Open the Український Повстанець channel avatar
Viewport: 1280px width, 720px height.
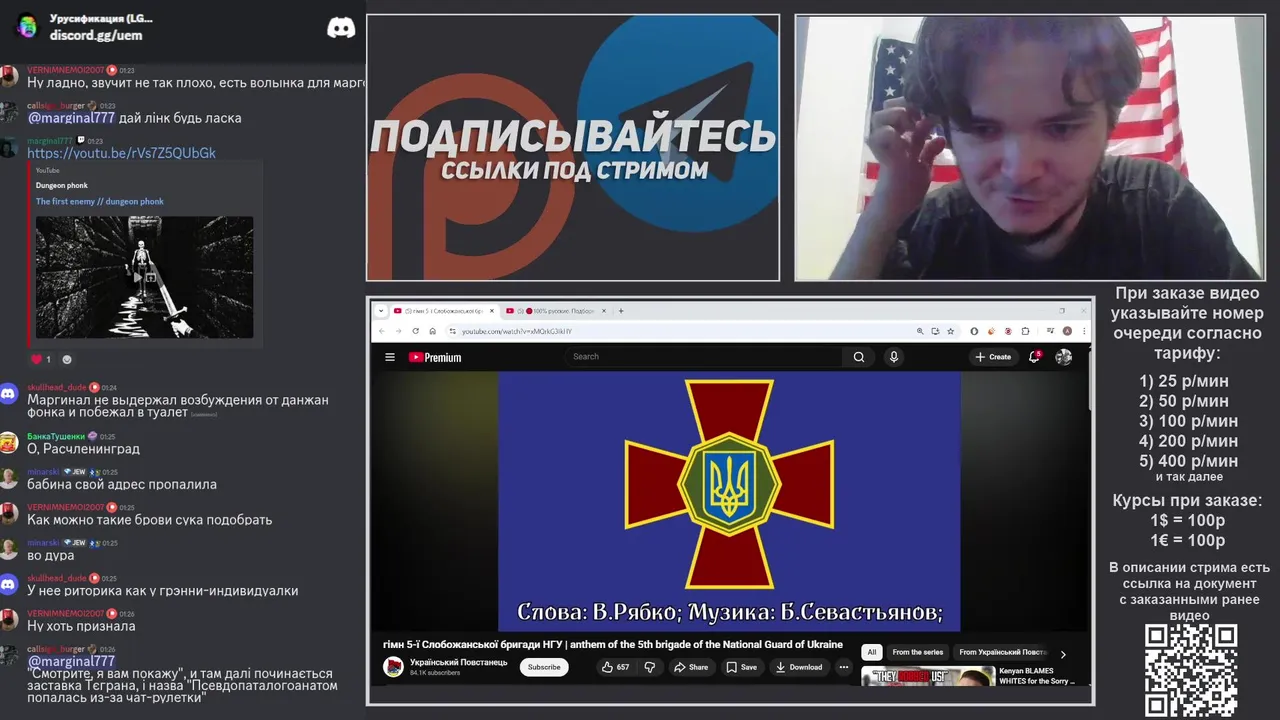pos(393,667)
